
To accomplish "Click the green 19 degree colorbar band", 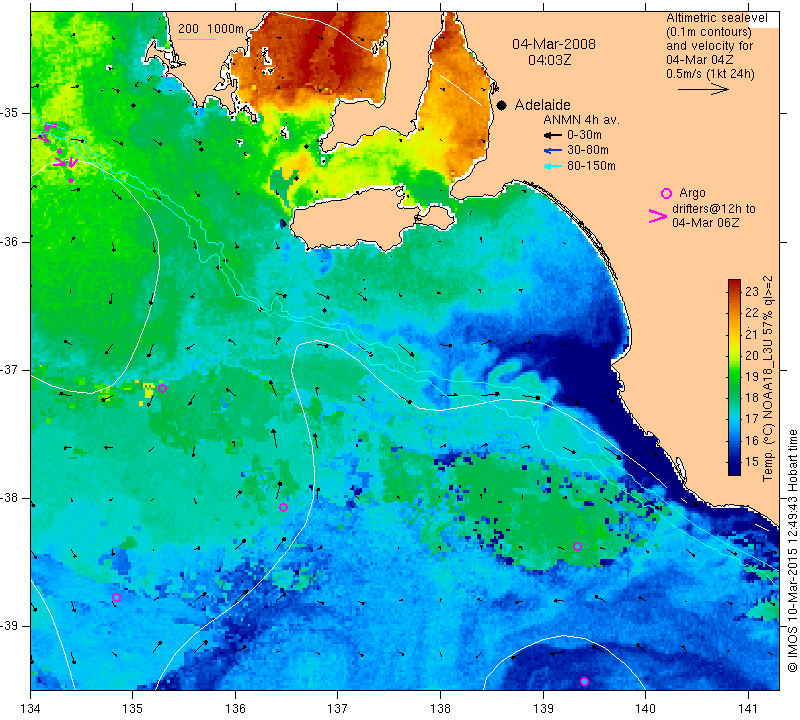I will tap(734, 377).
